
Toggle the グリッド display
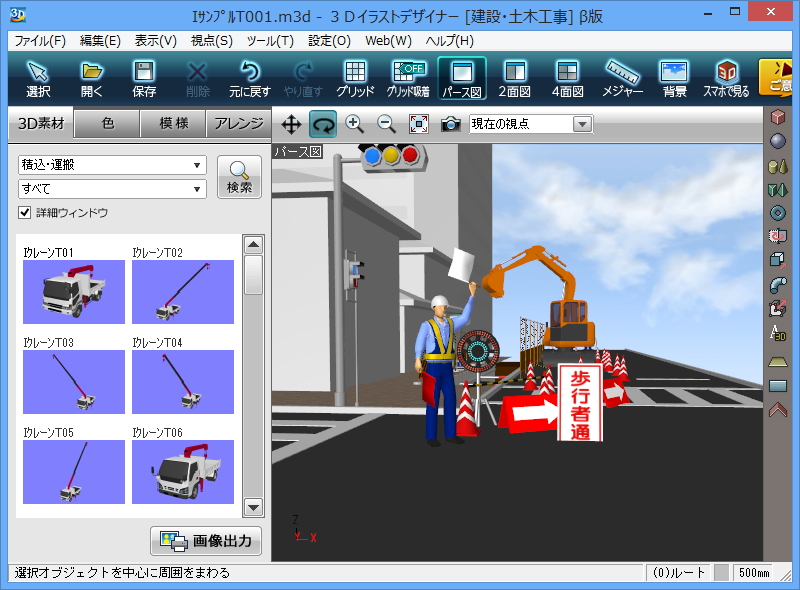coord(355,78)
